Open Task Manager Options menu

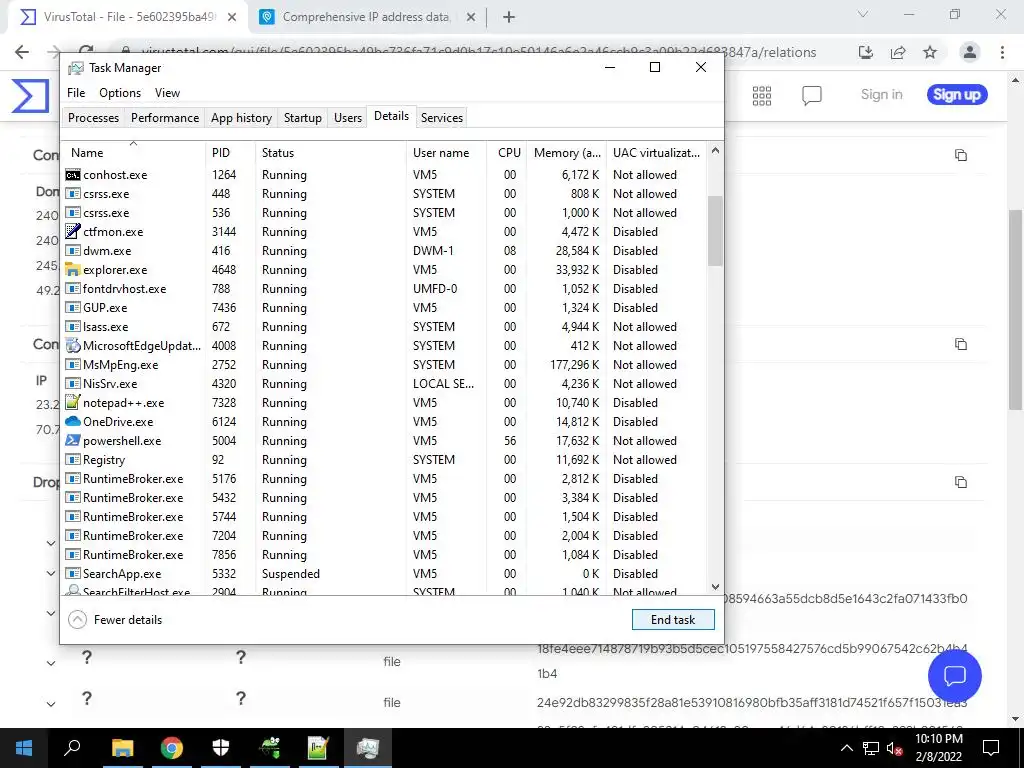point(120,93)
